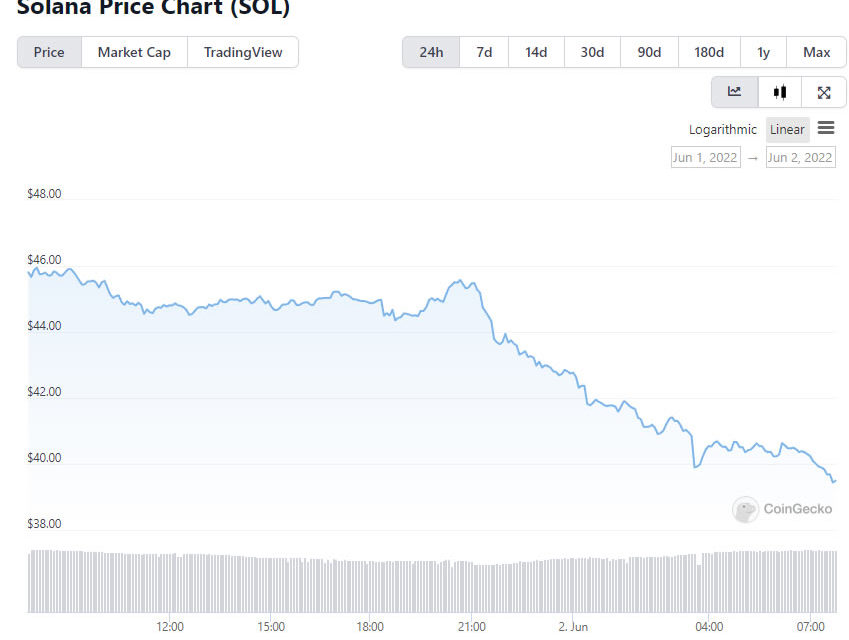Enable Linear price scale
This screenshot has width=849, height=640.
point(787,129)
